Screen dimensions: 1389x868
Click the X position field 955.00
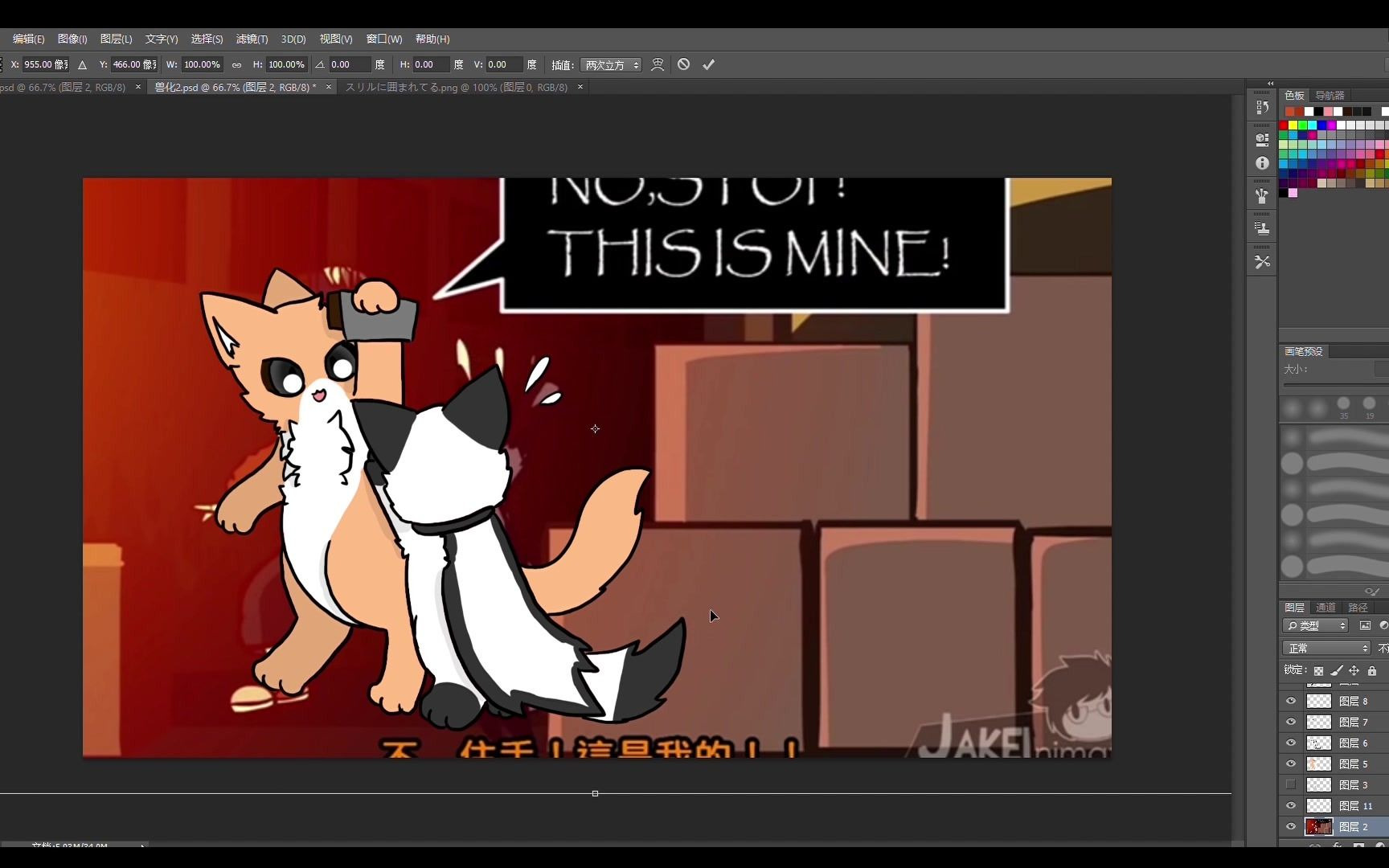coord(45,64)
